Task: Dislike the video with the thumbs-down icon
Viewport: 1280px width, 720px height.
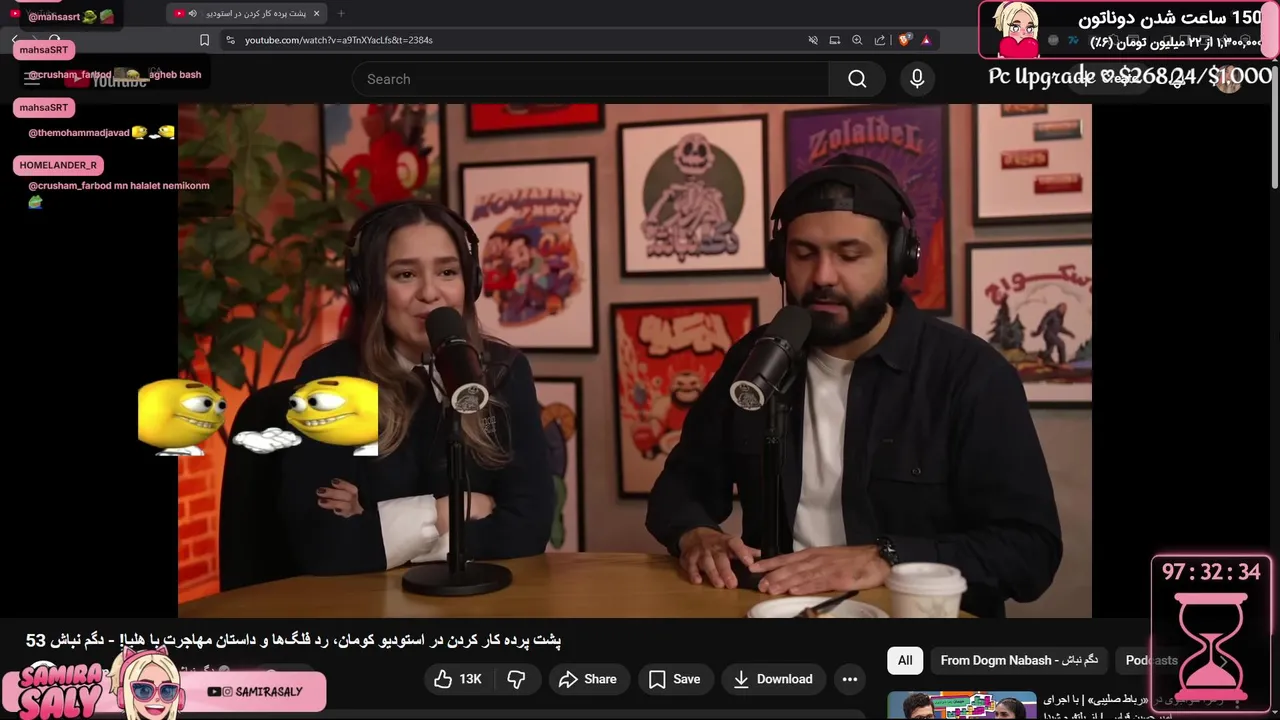Action: pos(516,679)
